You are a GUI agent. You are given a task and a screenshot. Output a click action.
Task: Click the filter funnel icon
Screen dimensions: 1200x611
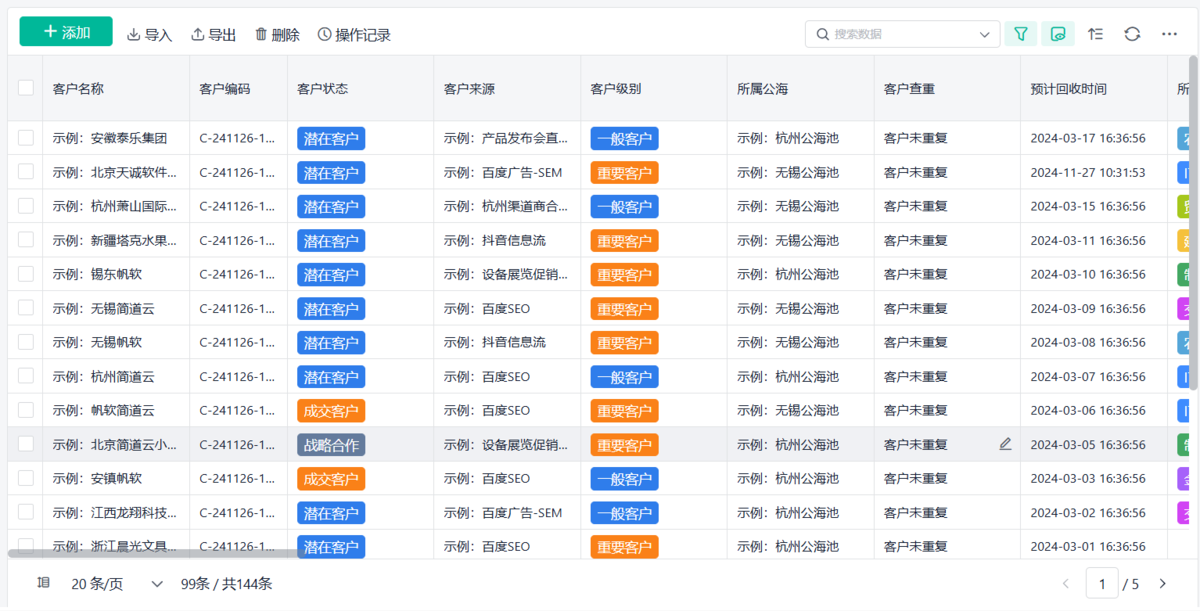tap(1020, 34)
